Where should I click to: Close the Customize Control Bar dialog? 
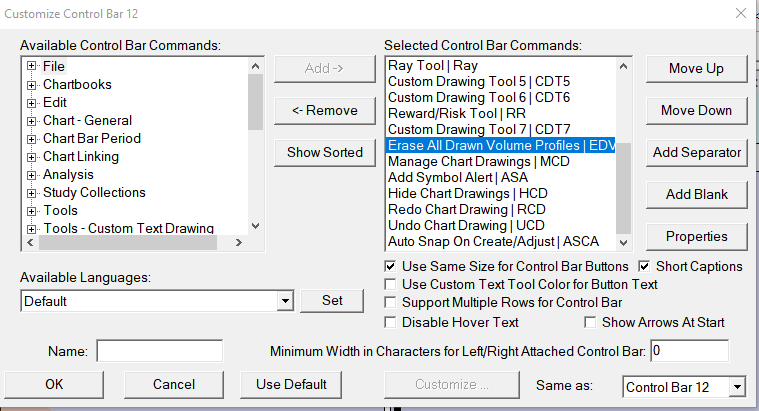(x=740, y=14)
